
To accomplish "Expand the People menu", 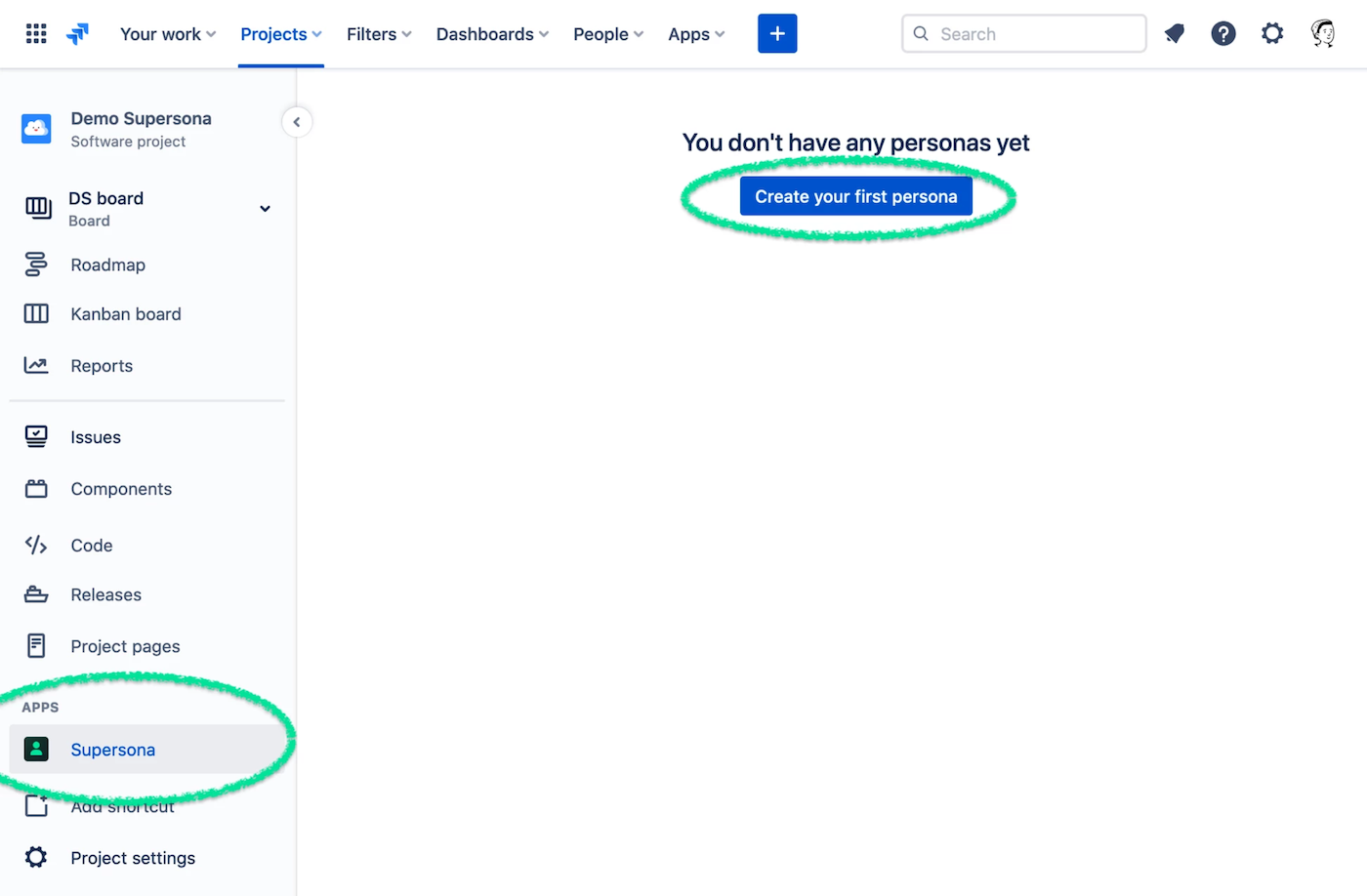I will pos(608,34).
